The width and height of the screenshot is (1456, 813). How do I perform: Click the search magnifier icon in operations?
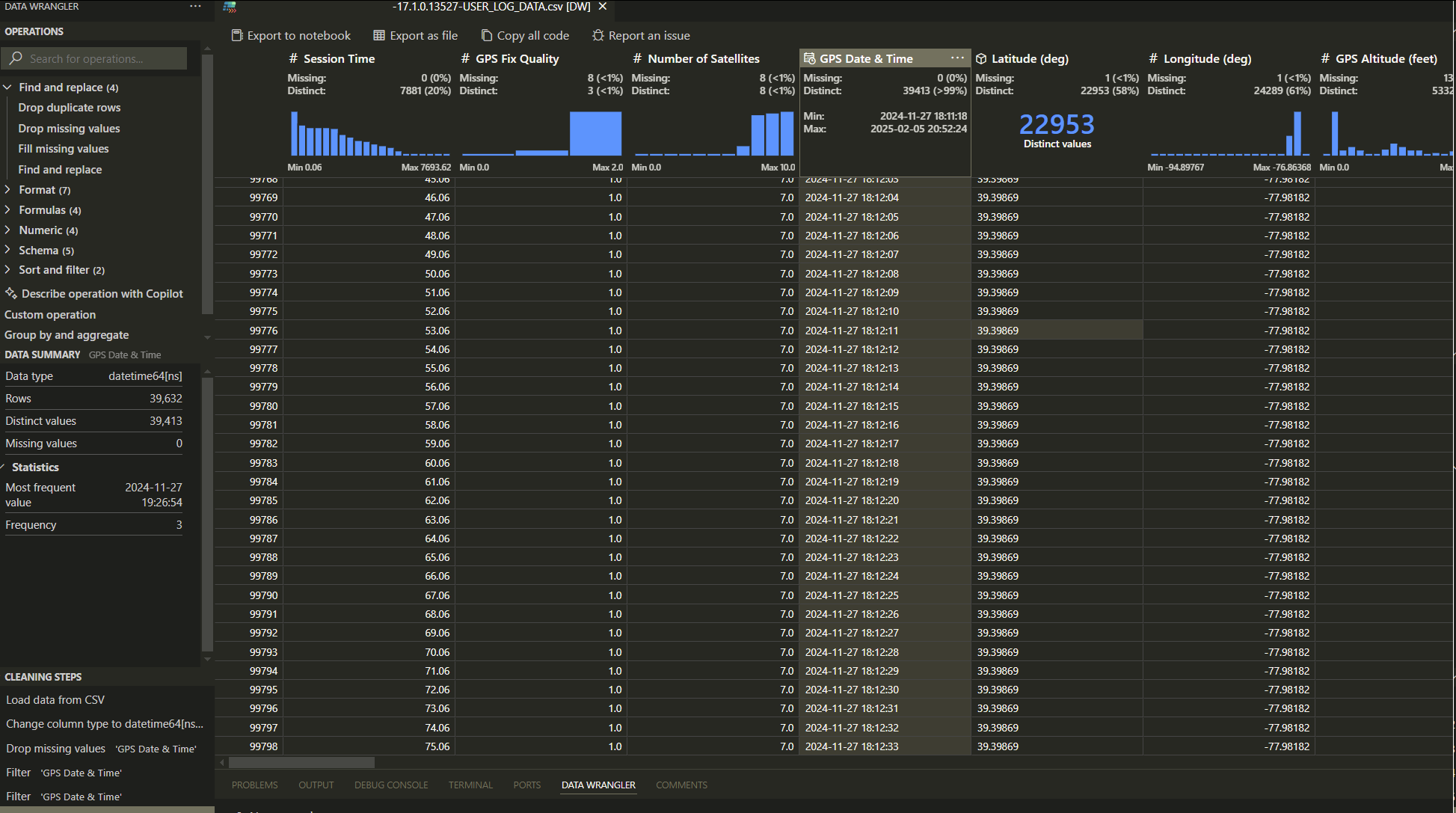[x=16, y=58]
